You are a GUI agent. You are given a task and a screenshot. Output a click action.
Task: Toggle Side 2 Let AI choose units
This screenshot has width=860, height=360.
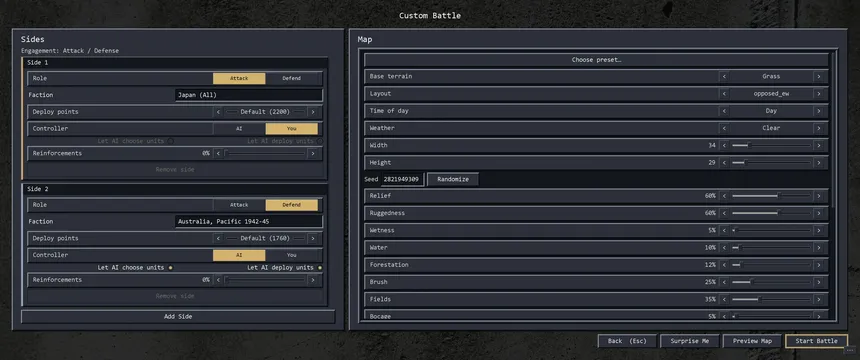[171, 268]
